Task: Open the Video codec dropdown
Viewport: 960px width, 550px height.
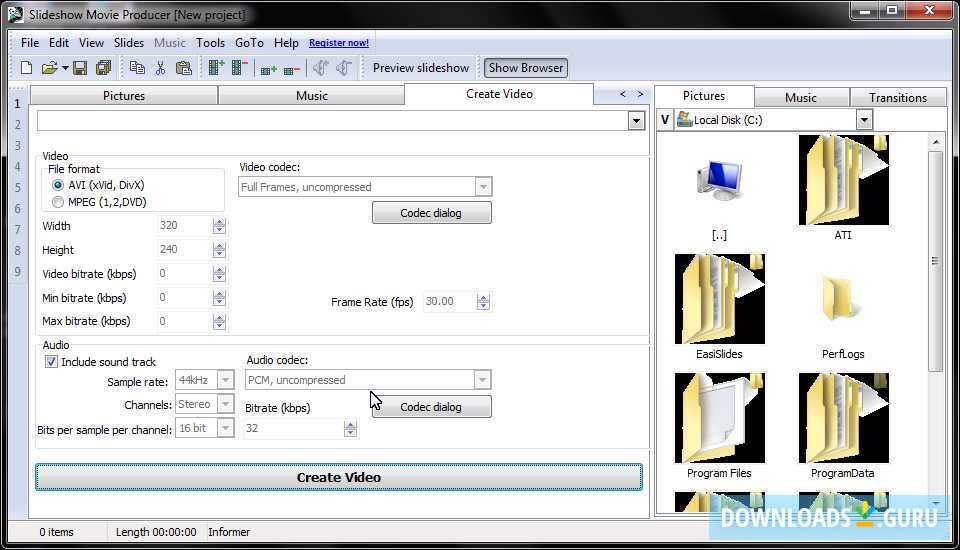Action: pos(483,187)
